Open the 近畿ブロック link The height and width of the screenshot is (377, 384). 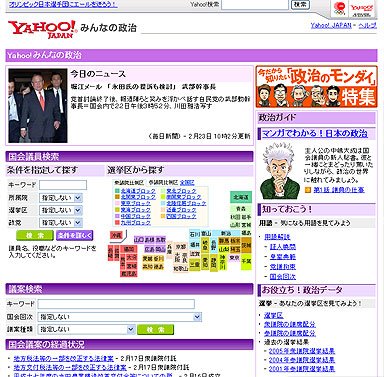pos(181,210)
